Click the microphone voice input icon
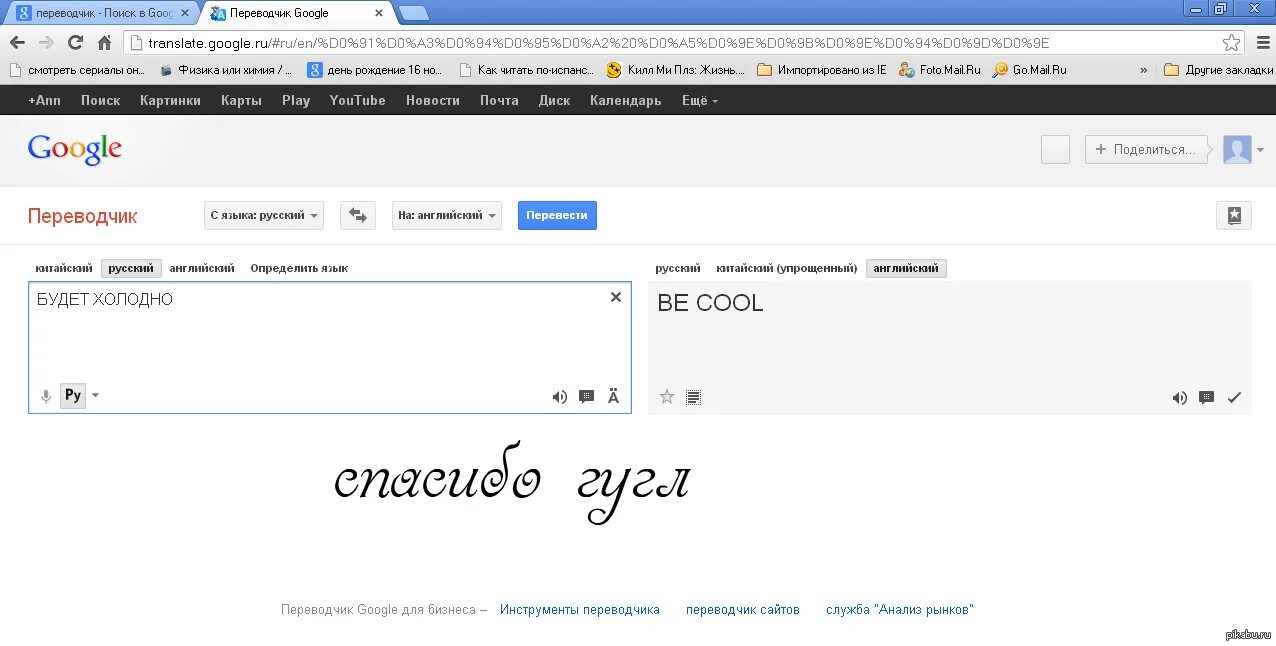The image size is (1276, 646). [x=45, y=396]
